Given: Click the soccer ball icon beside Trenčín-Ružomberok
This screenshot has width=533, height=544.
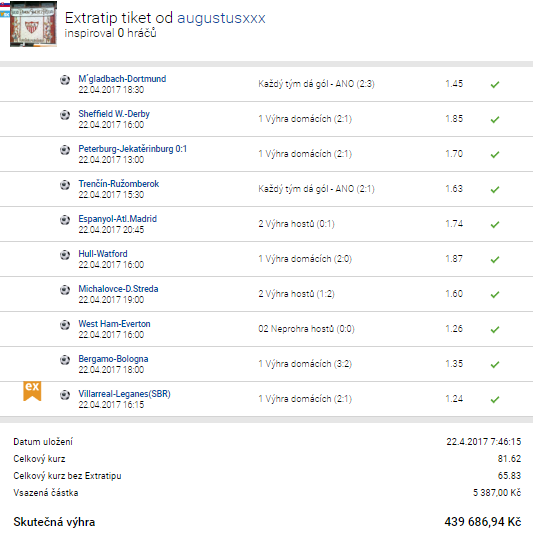Looking at the screenshot, I should coord(65,185).
